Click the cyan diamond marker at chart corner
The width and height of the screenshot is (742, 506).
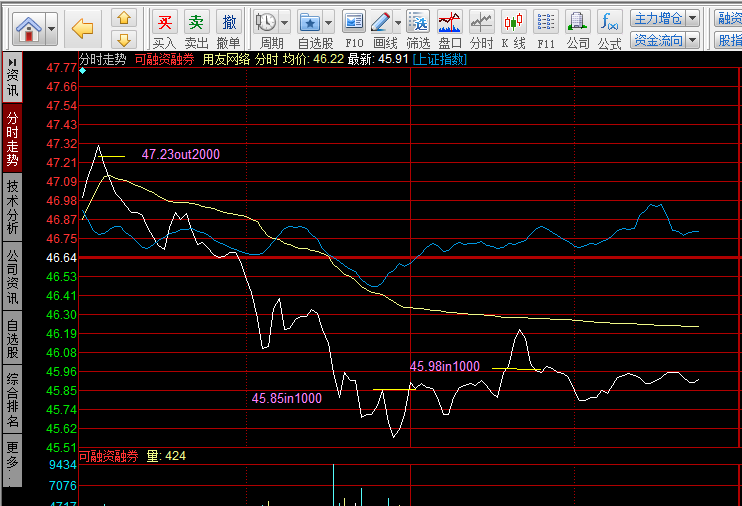[83, 71]
